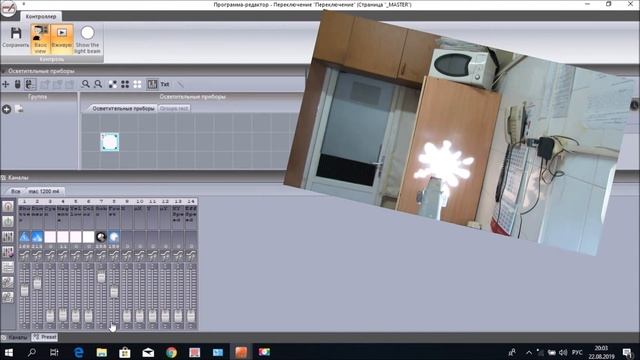Open channel 13 fade curve button

tap(178, 255)
